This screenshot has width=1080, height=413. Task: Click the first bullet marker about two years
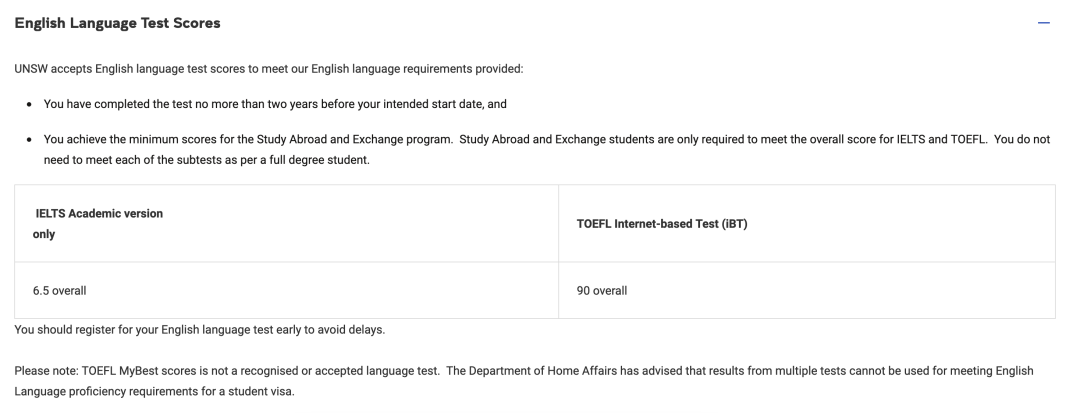[x=29, y=105]
